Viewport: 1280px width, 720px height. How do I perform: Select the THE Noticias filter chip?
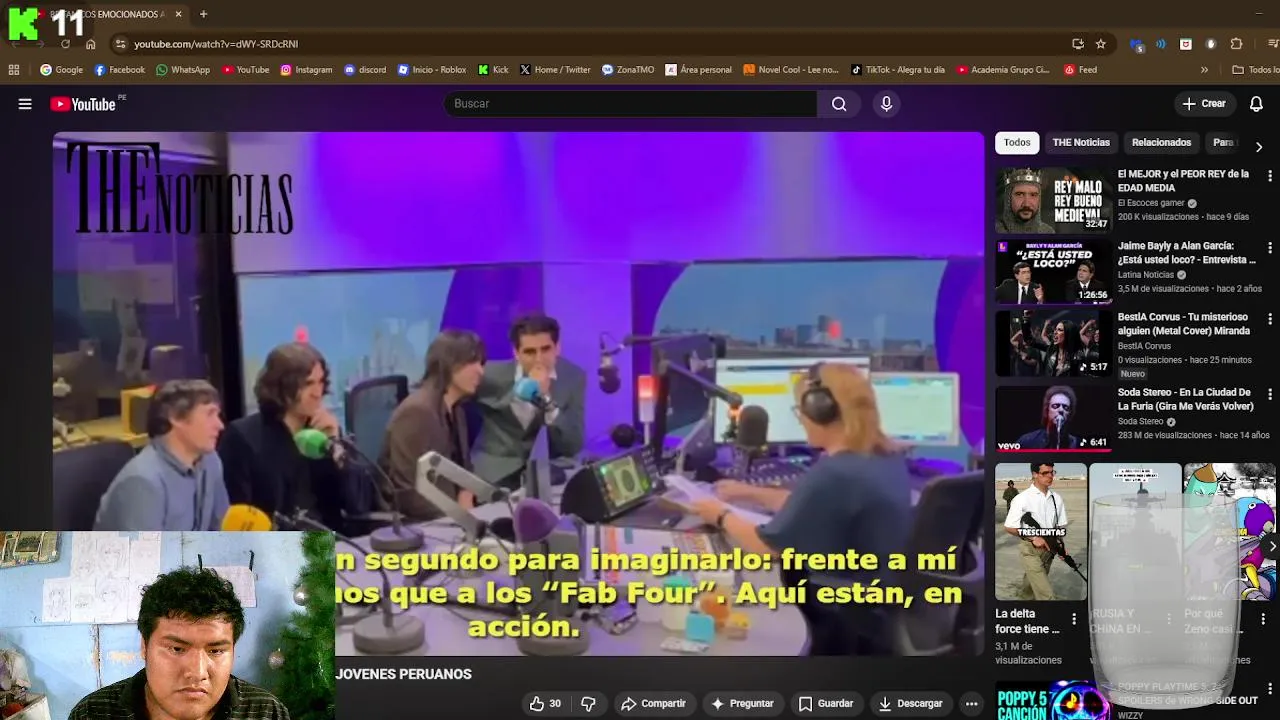1081,143
